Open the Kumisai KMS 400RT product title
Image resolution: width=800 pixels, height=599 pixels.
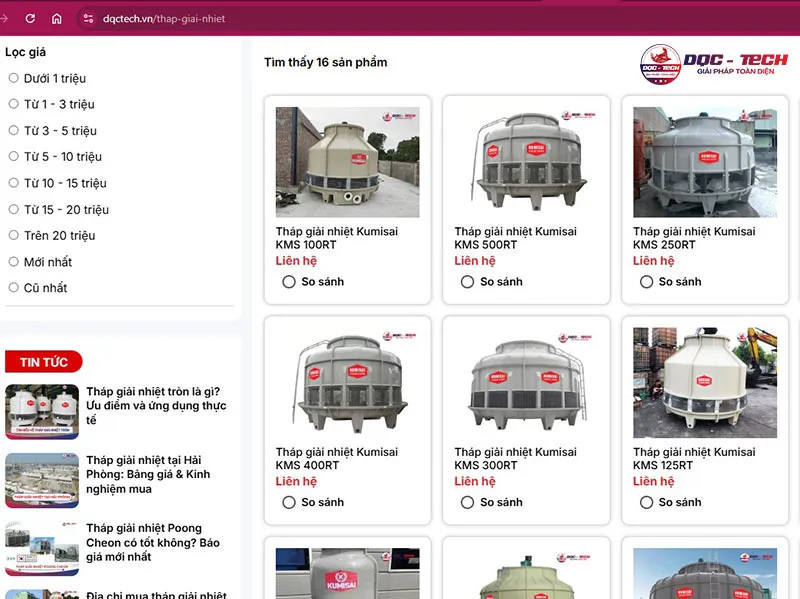click(x=337, y=458)
